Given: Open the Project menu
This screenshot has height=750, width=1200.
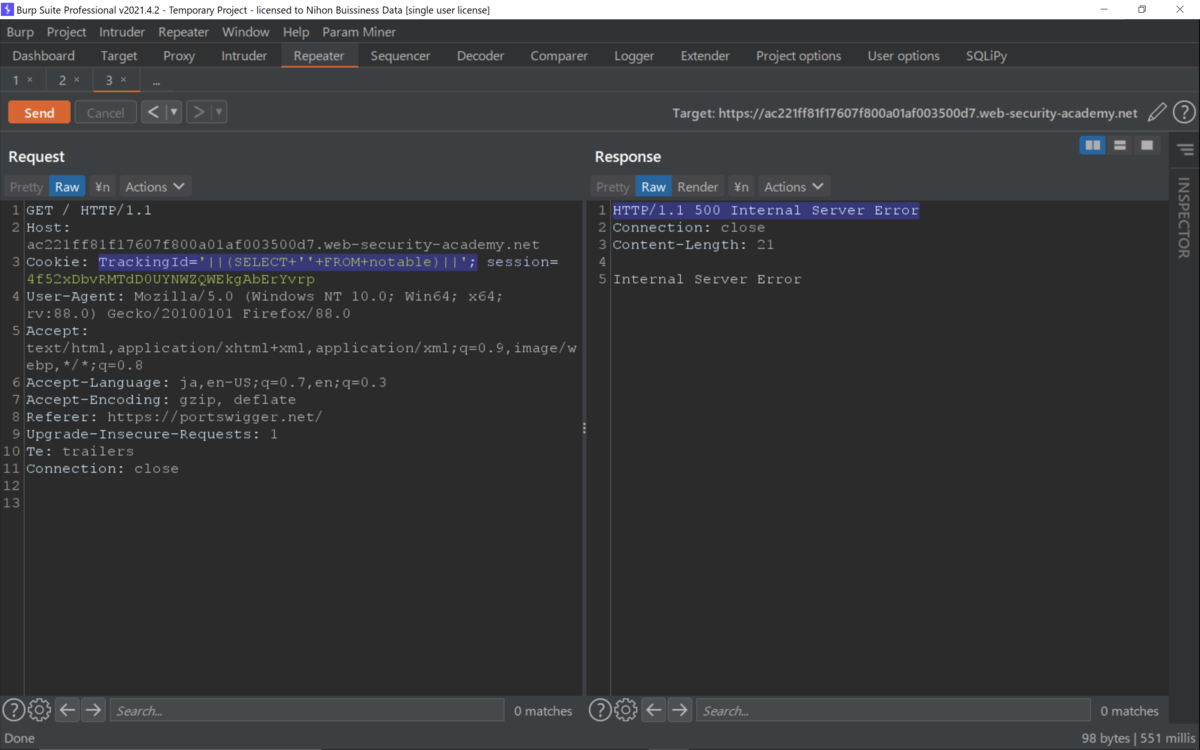Looking at the screenshot, I should coord(67,32).
